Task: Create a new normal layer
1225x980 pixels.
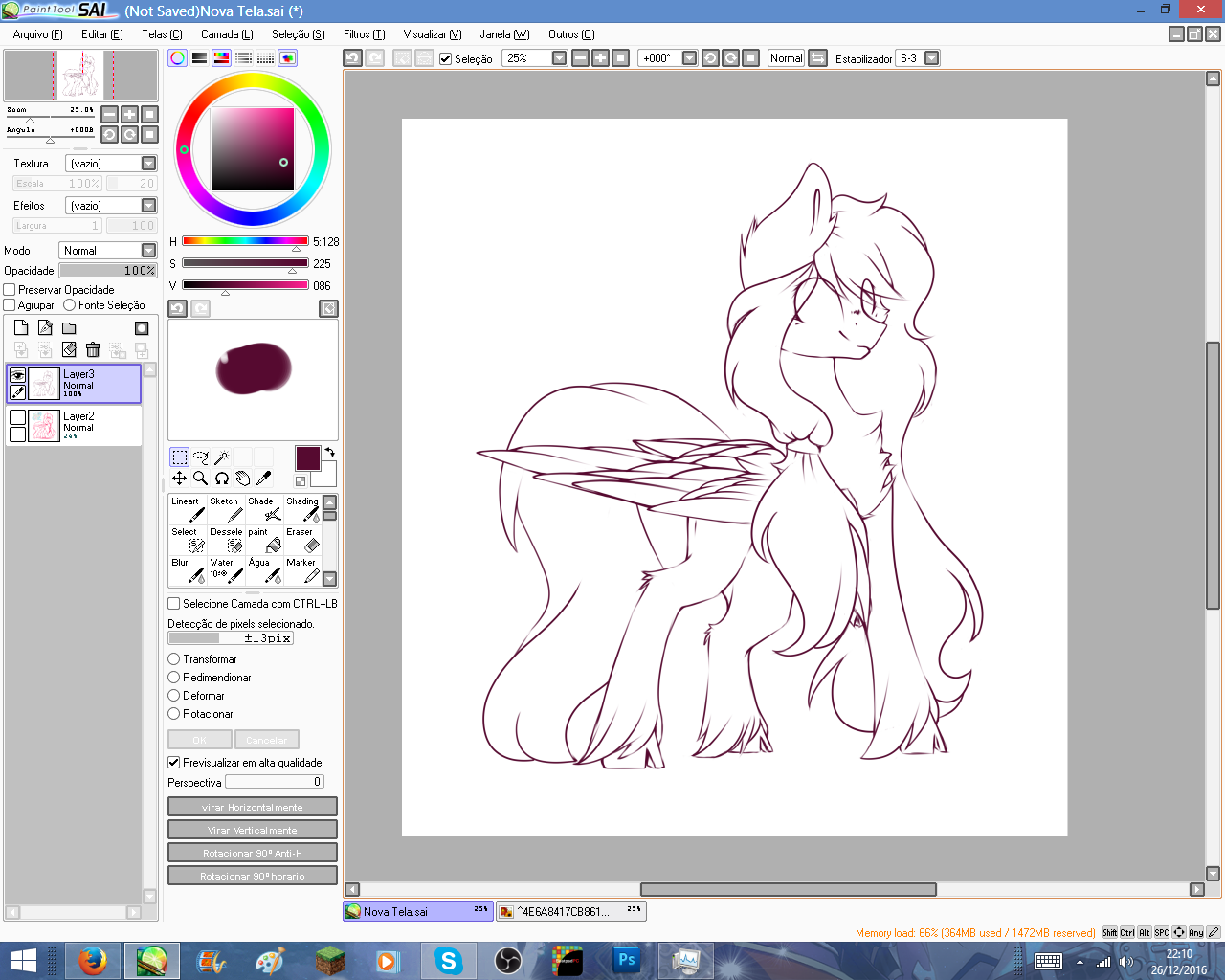Action: 21,327
